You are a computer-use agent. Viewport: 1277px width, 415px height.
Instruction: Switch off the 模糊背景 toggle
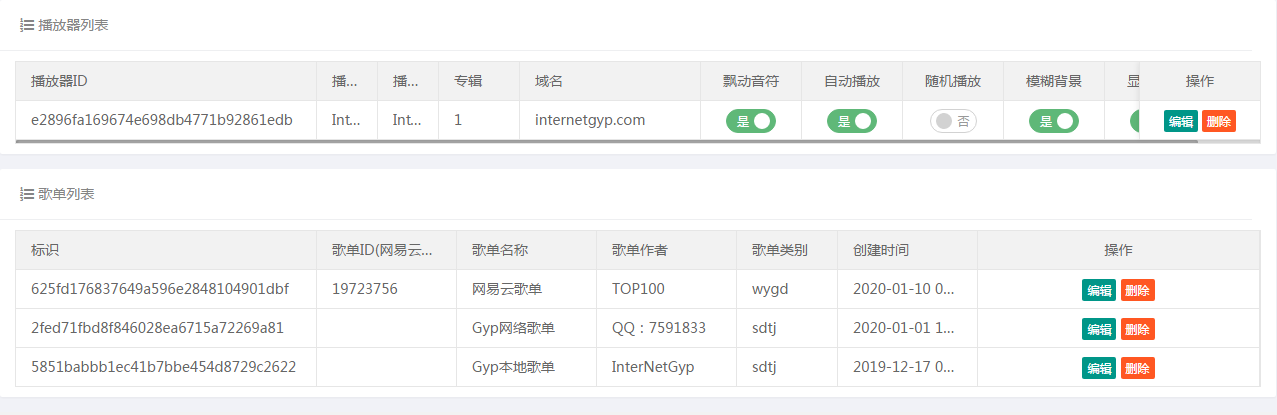tap(1053, 121)
